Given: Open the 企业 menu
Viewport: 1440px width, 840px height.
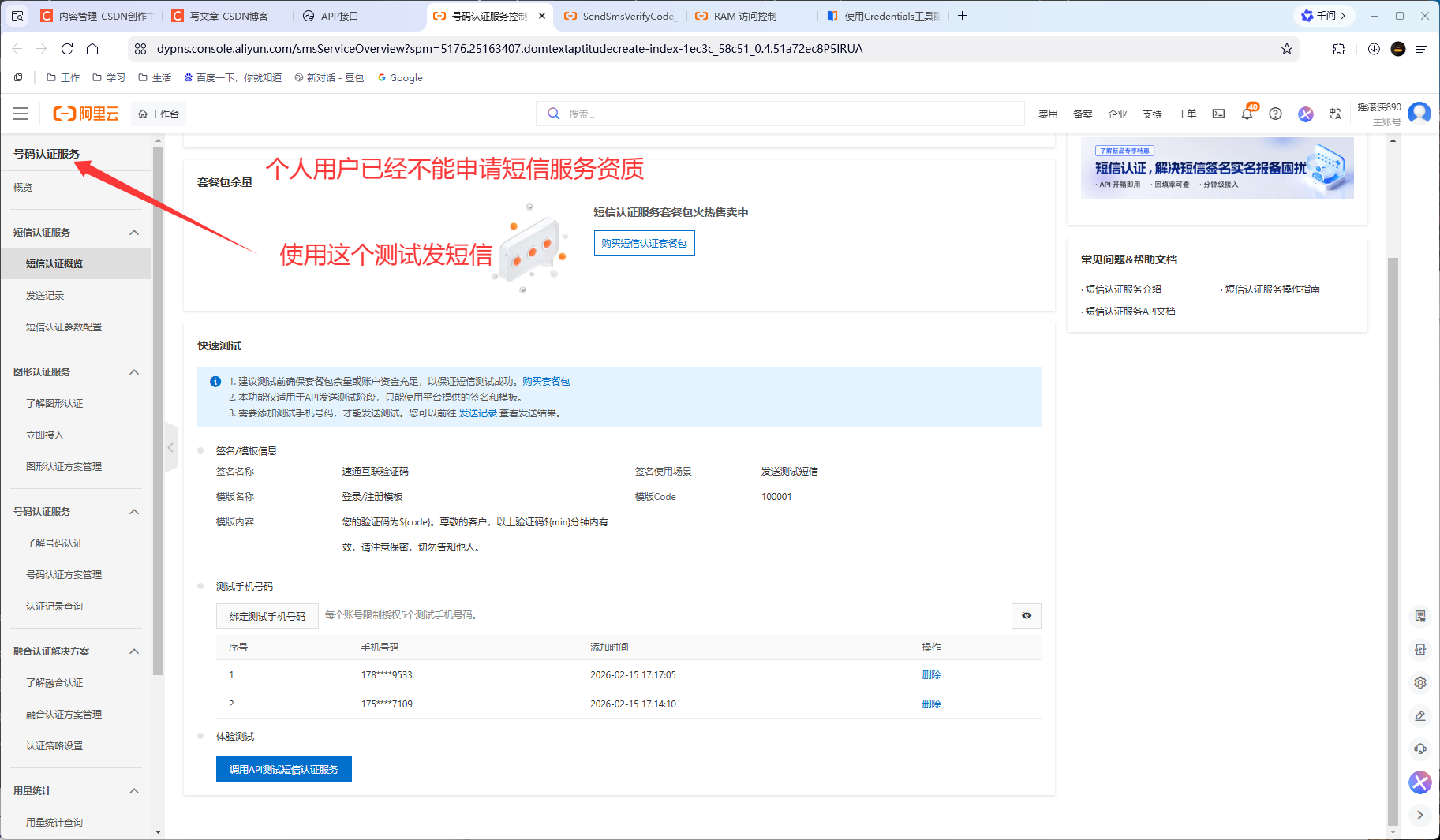Looking at the screenshot, I should click(1117, 114).
